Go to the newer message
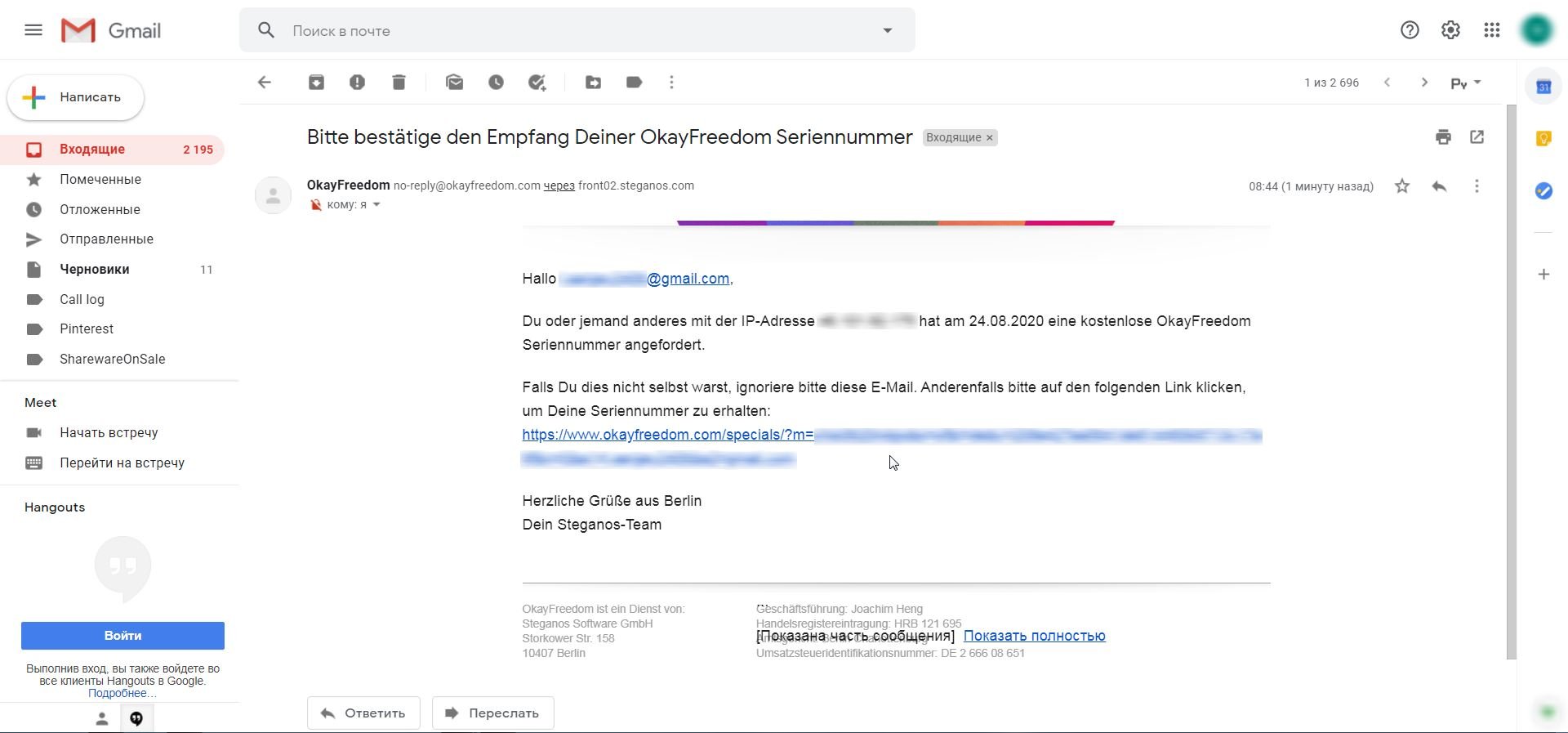 1387,83
